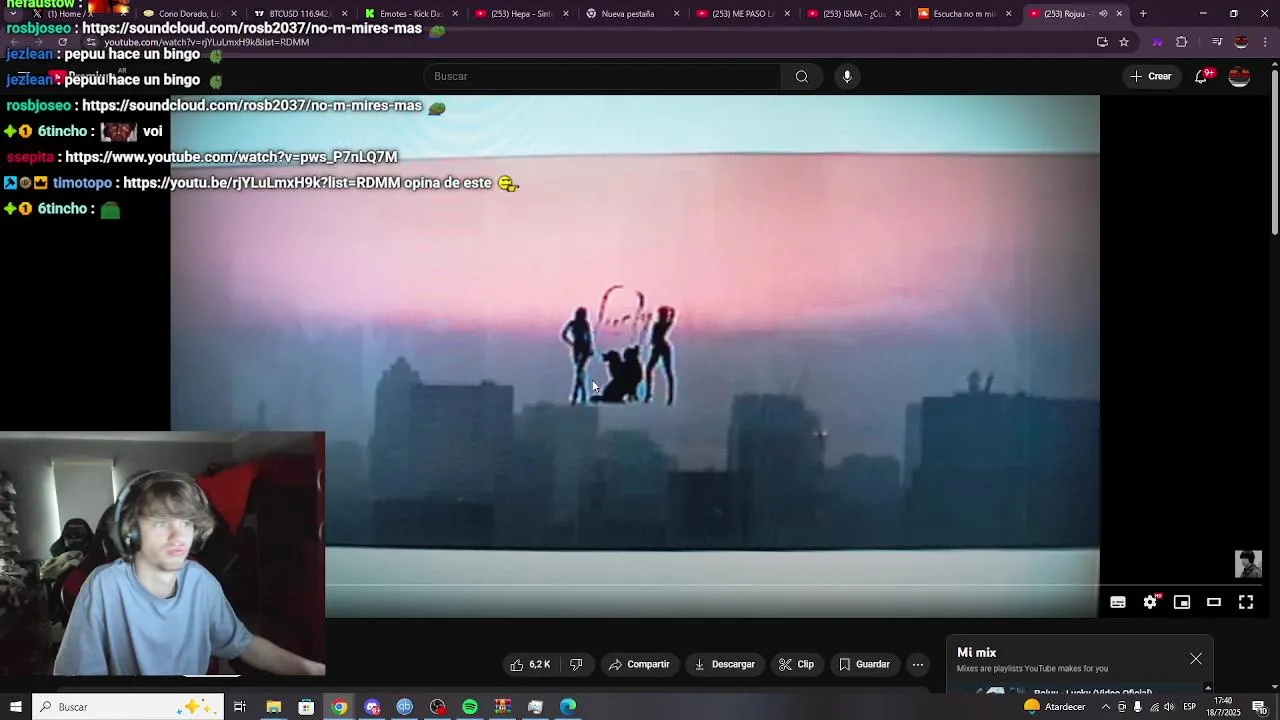Click Windows taskbar Buscar search box
This screenshot has height=720, width=1280.
[128, 707]
